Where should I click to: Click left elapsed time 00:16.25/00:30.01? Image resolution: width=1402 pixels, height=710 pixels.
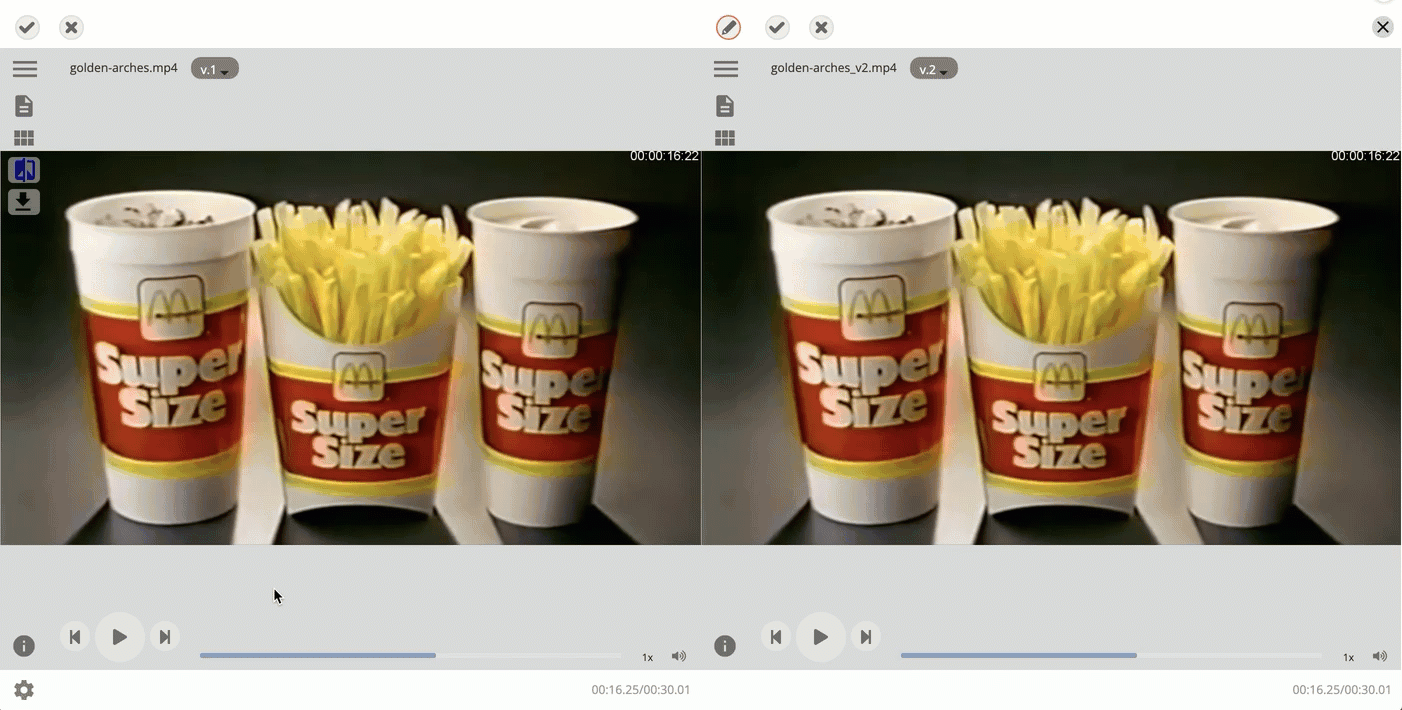pyautogui.click(x=641, y=690)
